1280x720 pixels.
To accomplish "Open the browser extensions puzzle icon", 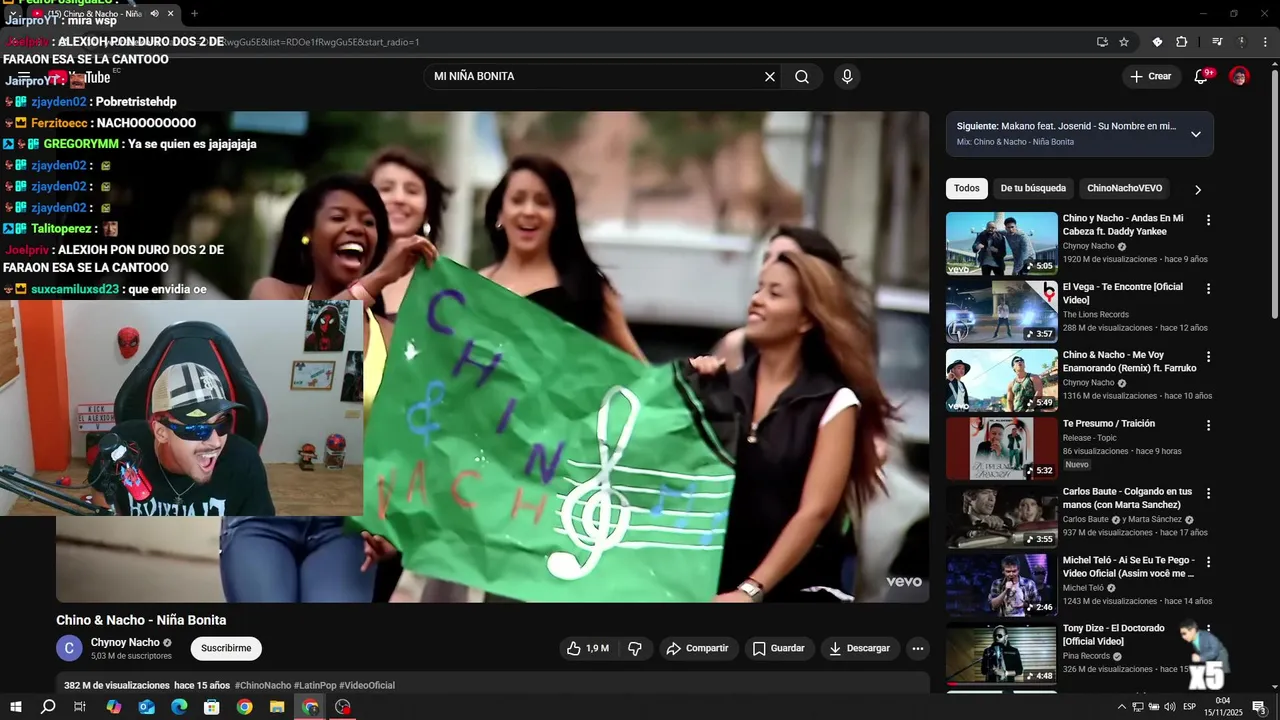I will [x=1182, y=42].
